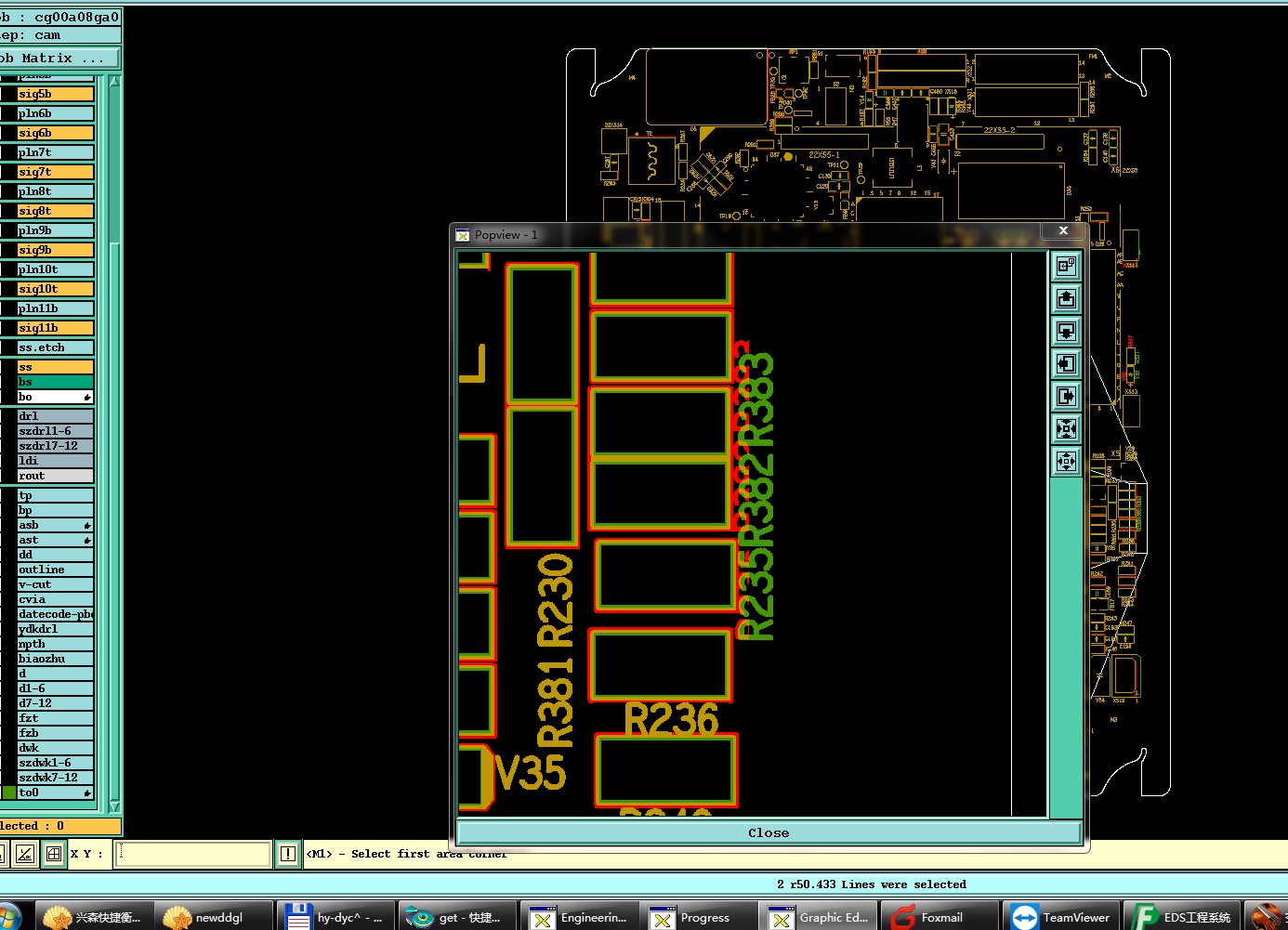Click the Popview pan down arrow icon

(1066, 331)
